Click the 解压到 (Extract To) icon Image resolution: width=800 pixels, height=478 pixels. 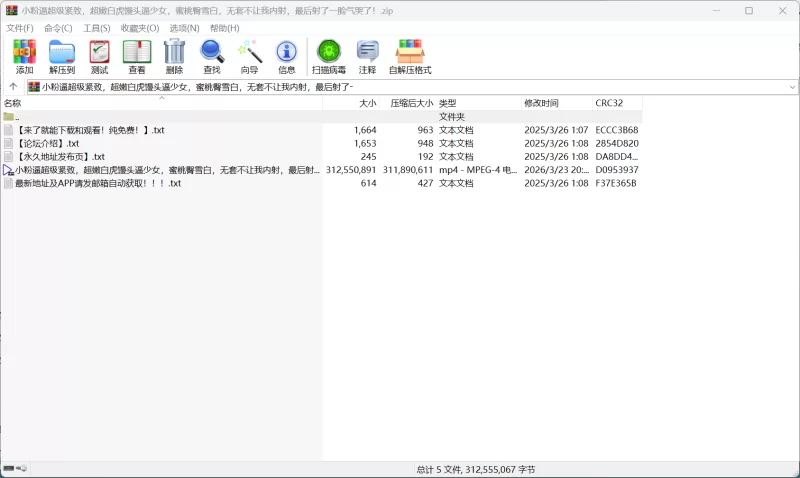[62, 56]
